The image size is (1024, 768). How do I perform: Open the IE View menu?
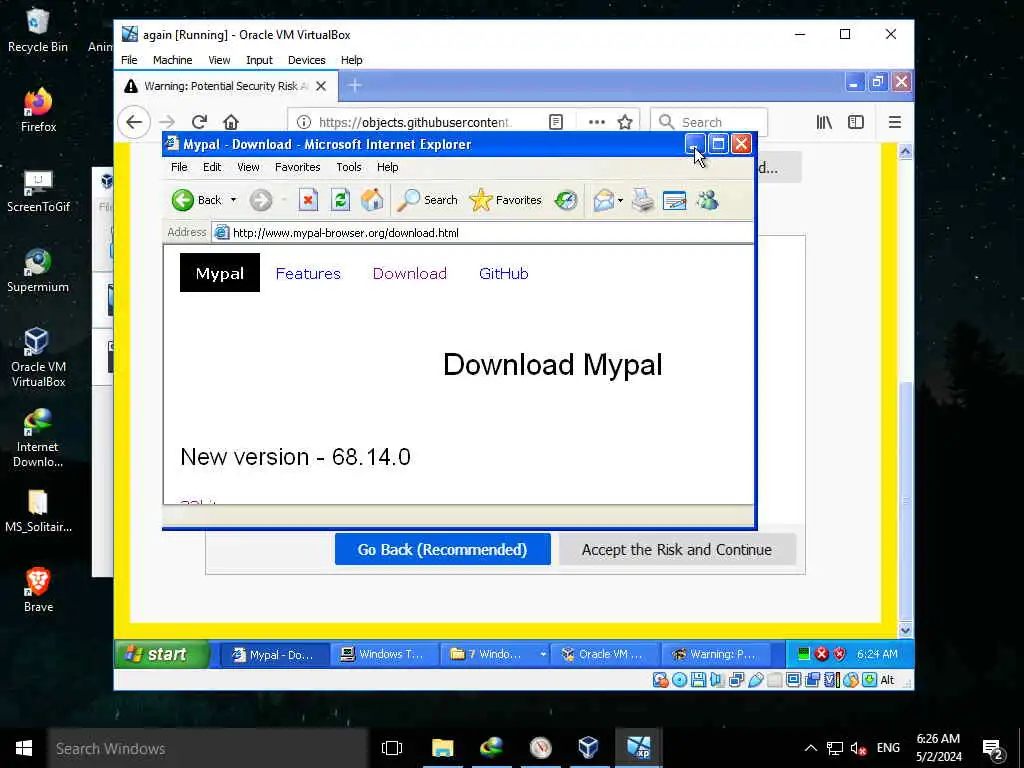point(248,167)
